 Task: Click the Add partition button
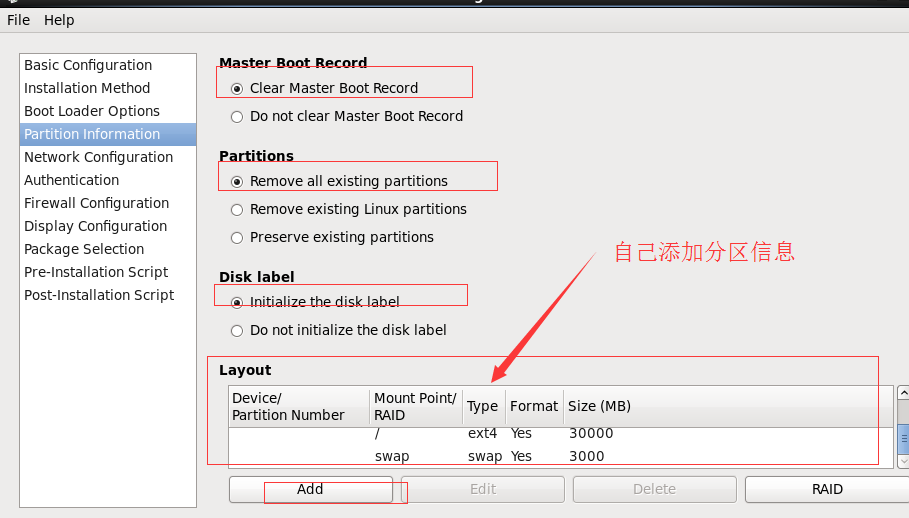point(310,490)
